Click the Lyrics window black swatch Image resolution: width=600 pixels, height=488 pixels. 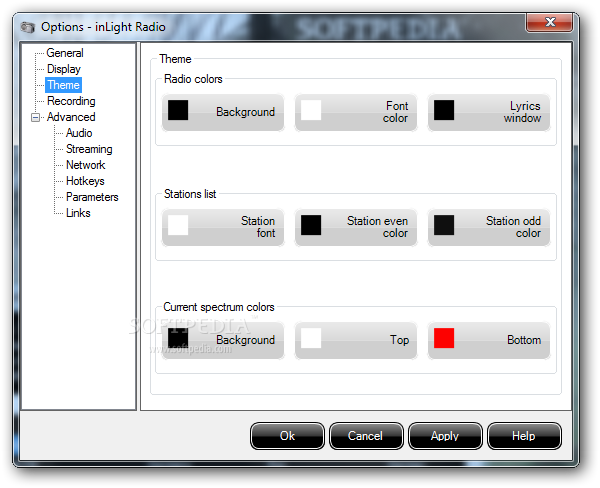tap(444, 110)
